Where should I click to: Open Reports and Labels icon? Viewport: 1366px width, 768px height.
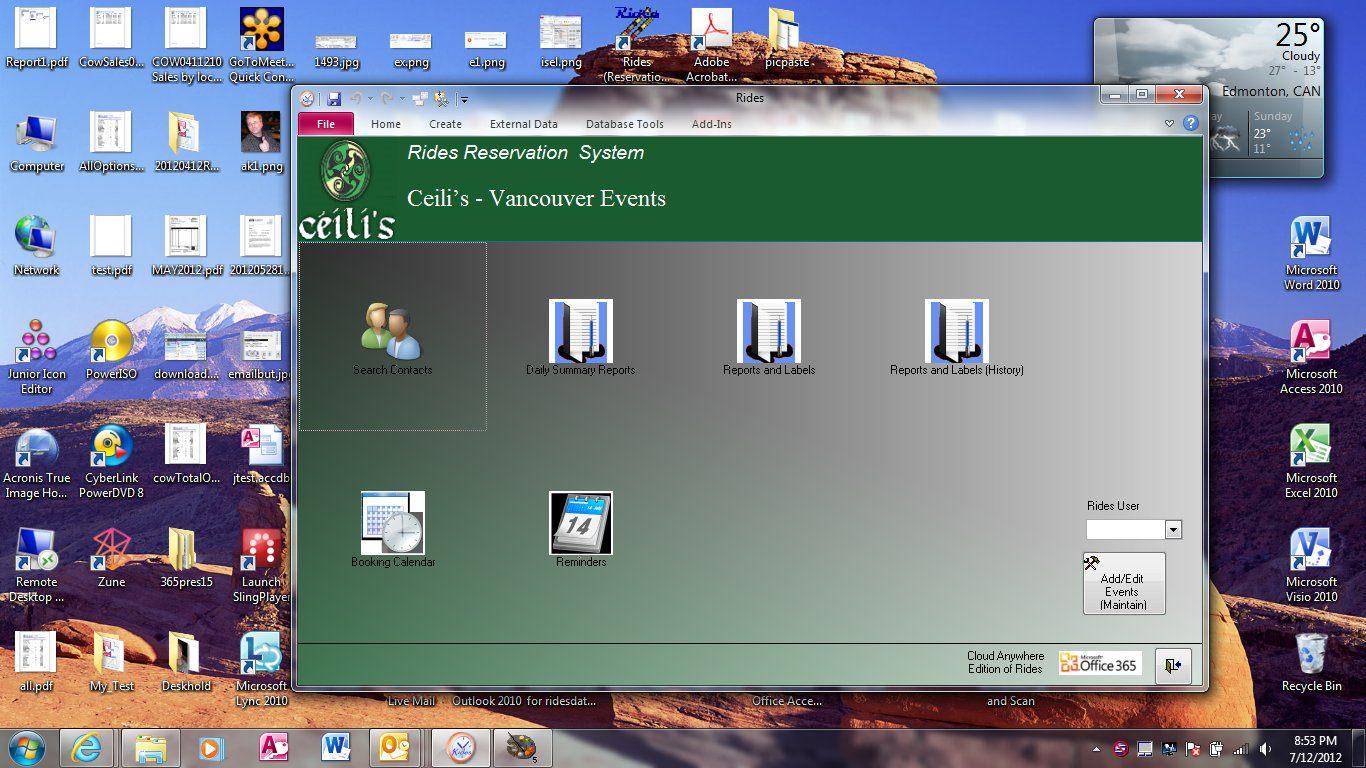pos(768,331)
